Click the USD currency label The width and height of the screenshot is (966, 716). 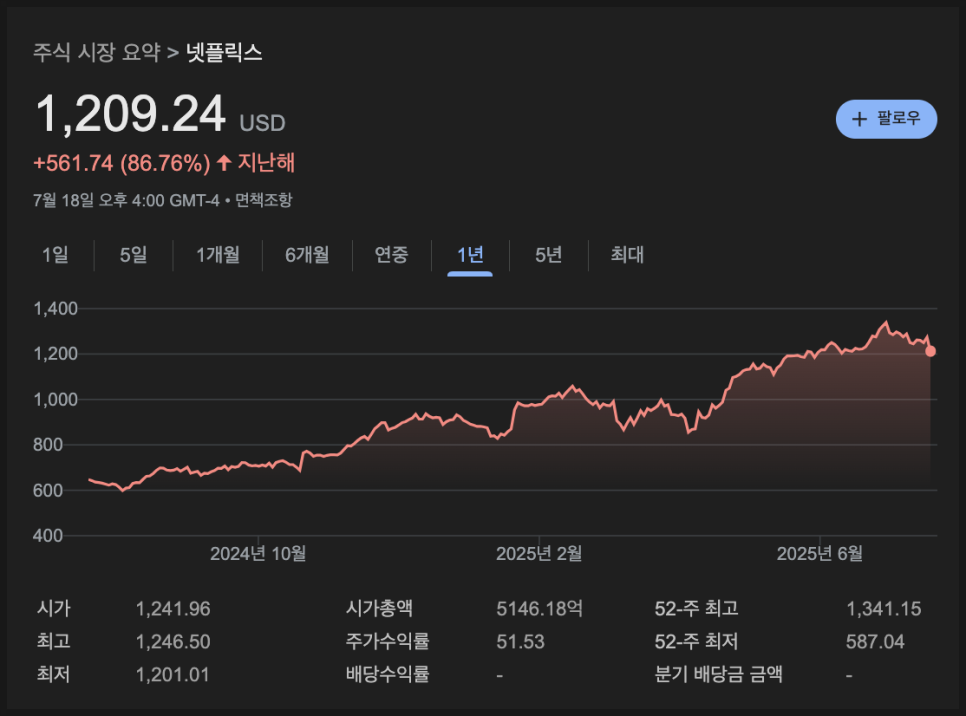[262, 123]
